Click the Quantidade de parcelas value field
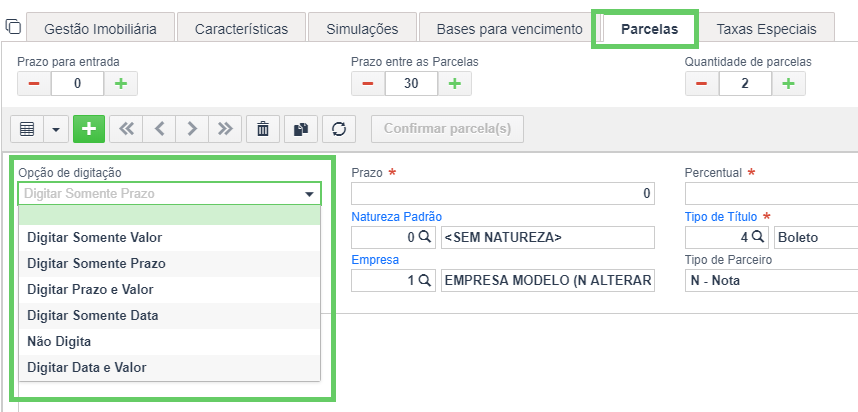 click(x=745, y=84)
